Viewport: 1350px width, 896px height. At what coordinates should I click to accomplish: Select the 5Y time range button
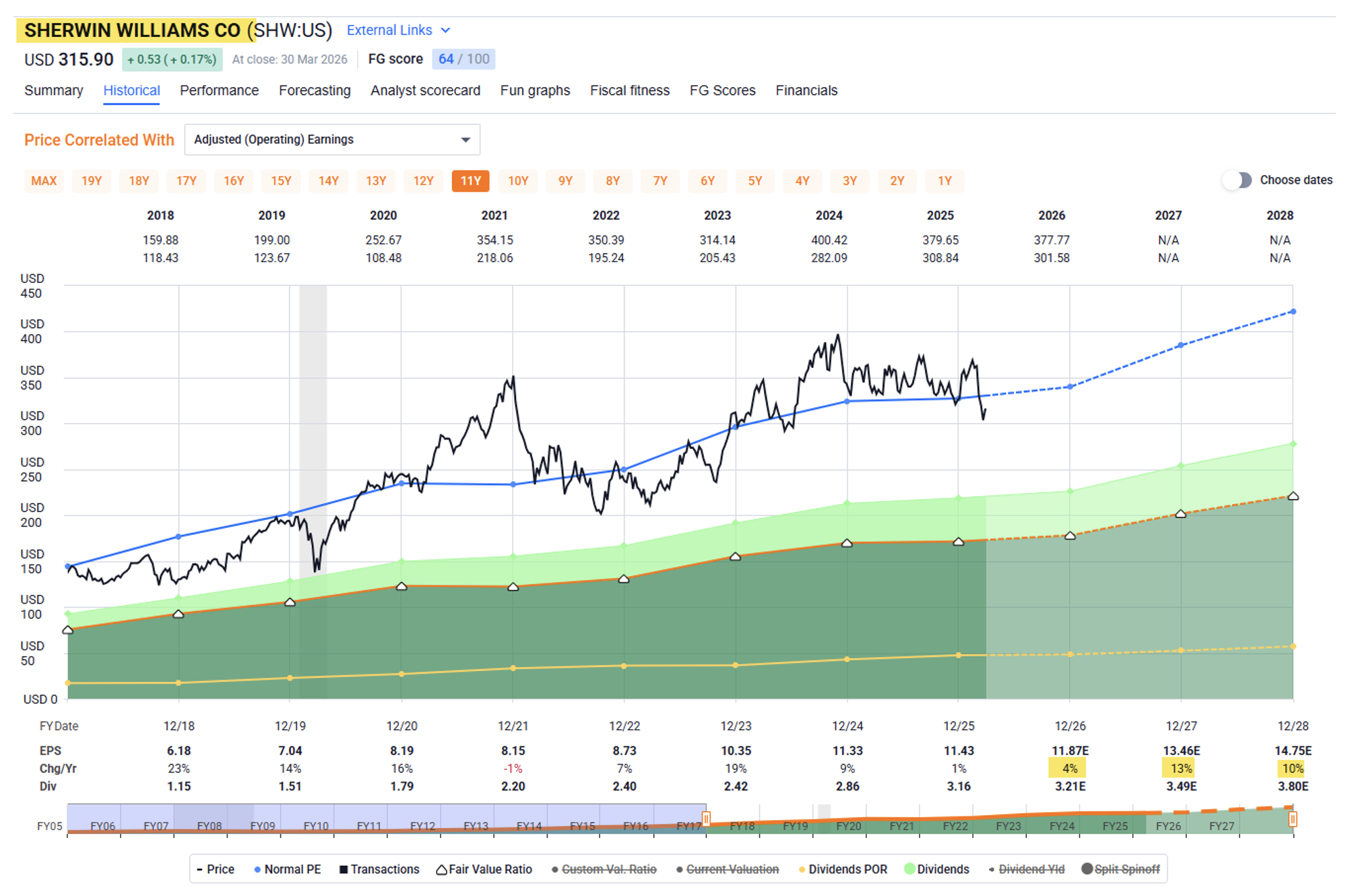pos(754,181)
